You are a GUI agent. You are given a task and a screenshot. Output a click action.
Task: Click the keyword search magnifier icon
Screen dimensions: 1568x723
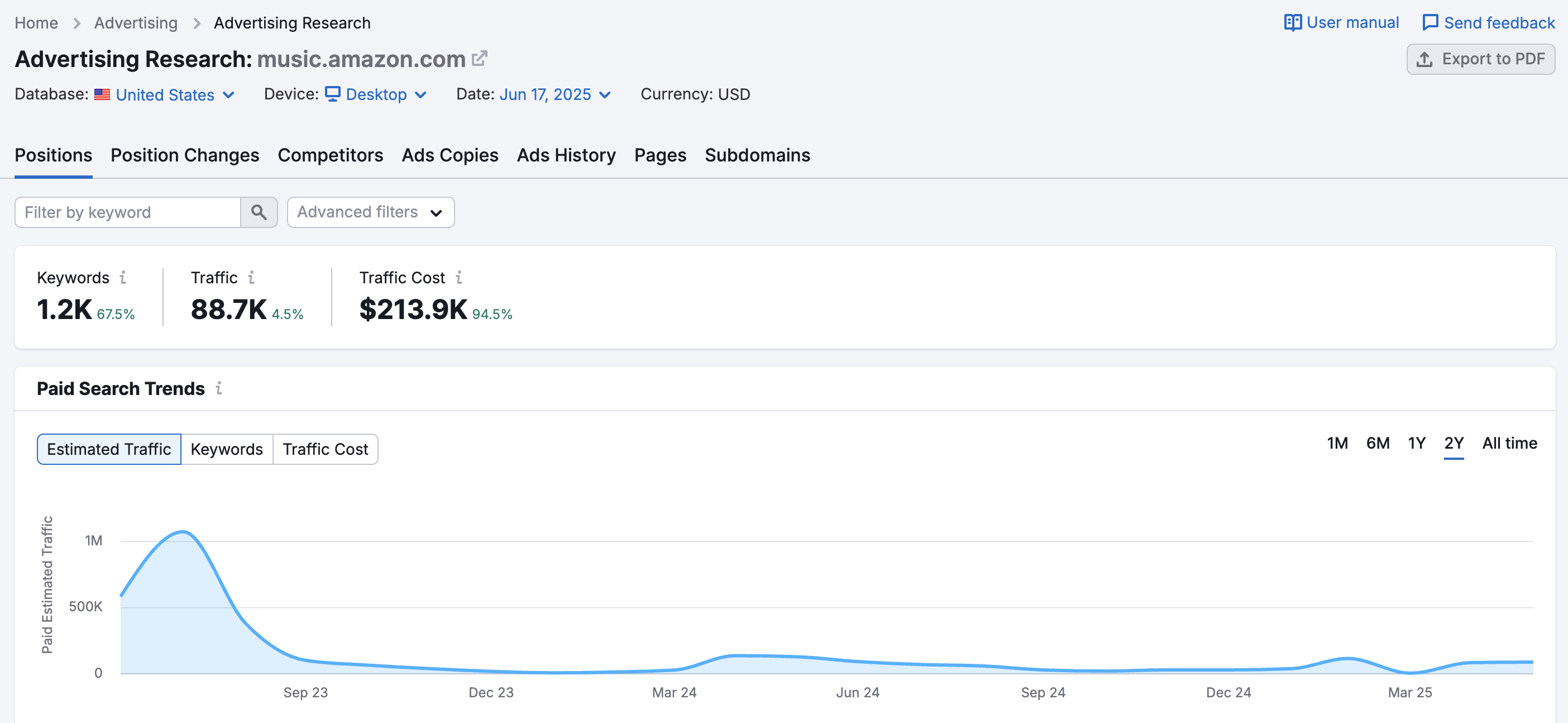[x=259, y=212]
